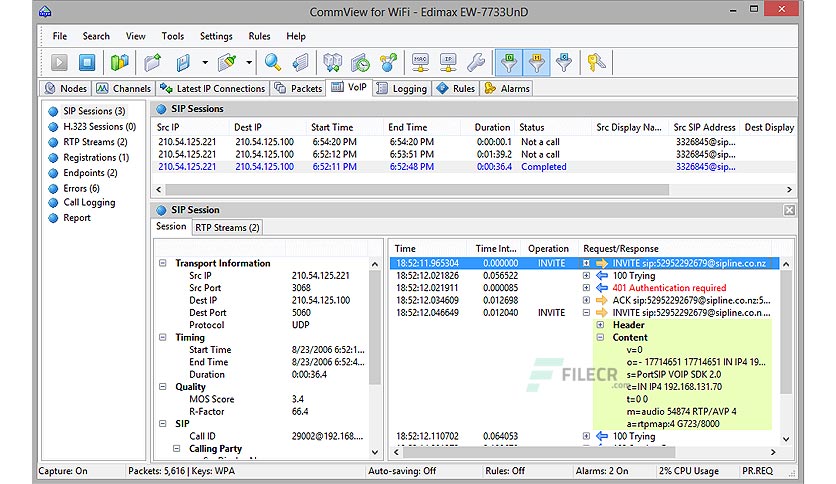This screenshot has height=484, width=836.
Task: Select the Completed SIP session row
Action: [x=474, y=167]
